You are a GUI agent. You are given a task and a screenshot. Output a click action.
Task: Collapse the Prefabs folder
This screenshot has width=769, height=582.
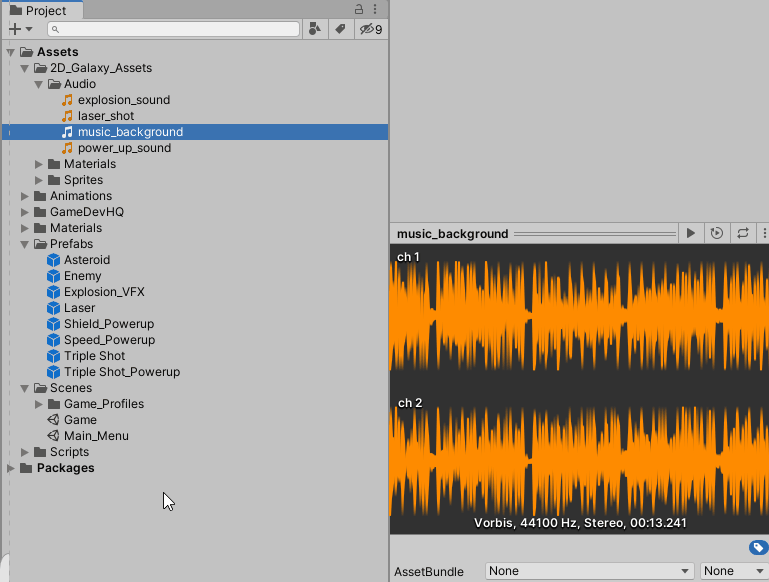[x=25, y=245]
